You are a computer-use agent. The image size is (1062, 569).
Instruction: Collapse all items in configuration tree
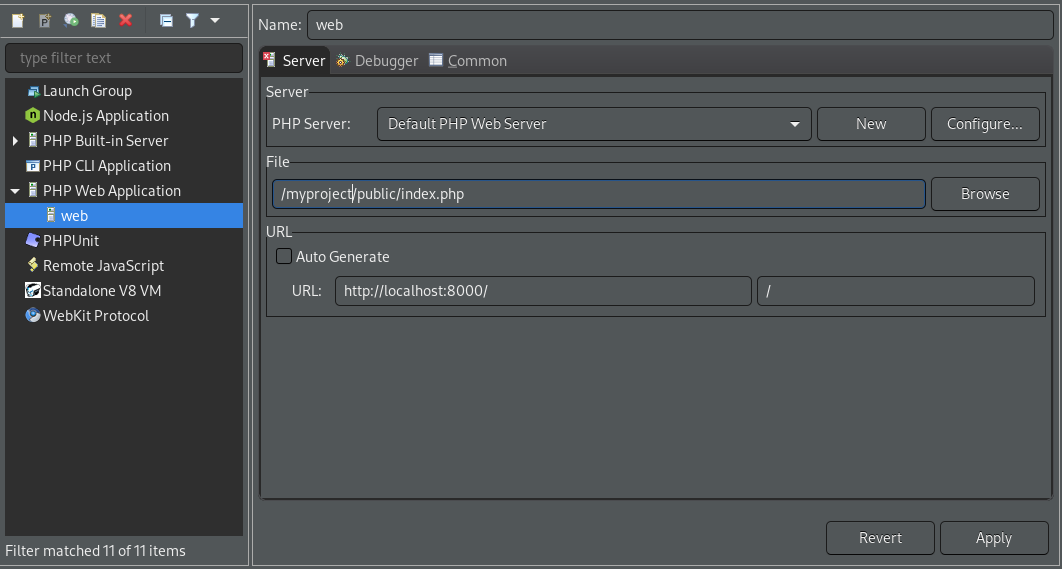click(166, 20)
